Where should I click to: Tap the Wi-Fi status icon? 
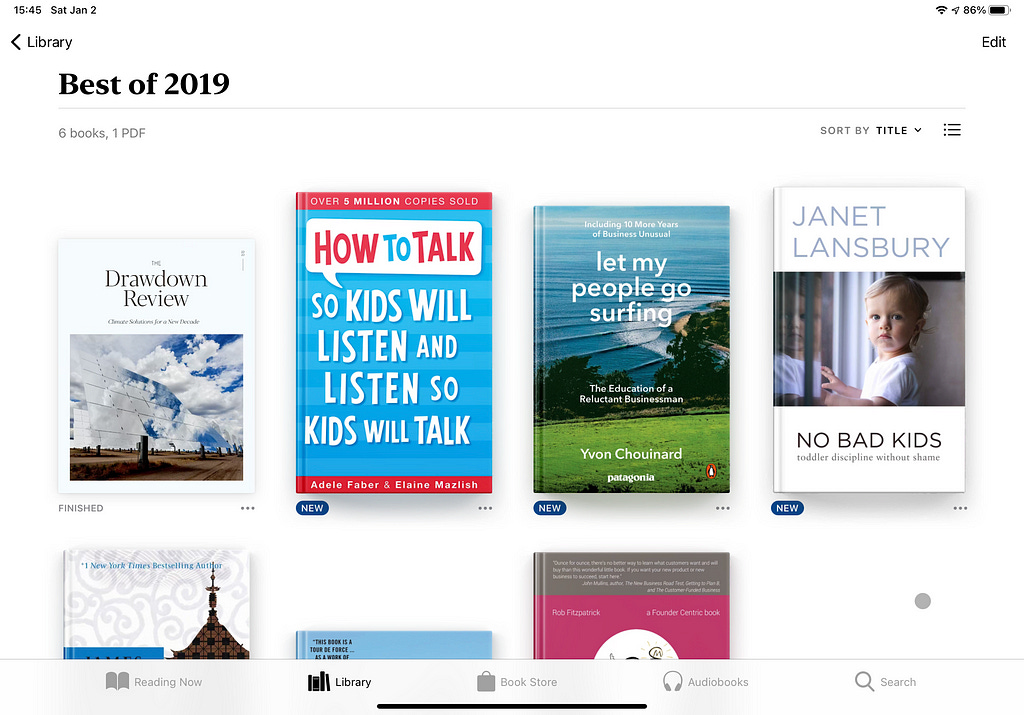[x=941, y=10]
